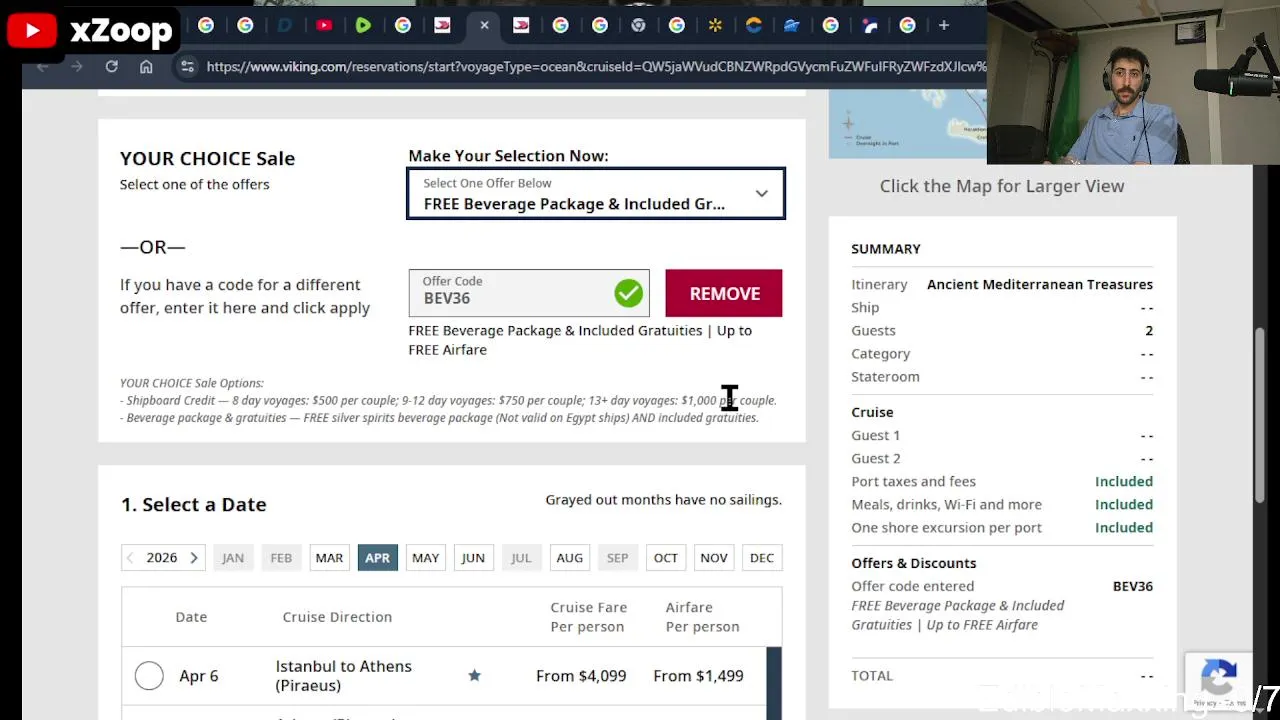This screenshot has width=1280, height=720.
Task: Click the grayed-out JUL month
Action: 521,558
